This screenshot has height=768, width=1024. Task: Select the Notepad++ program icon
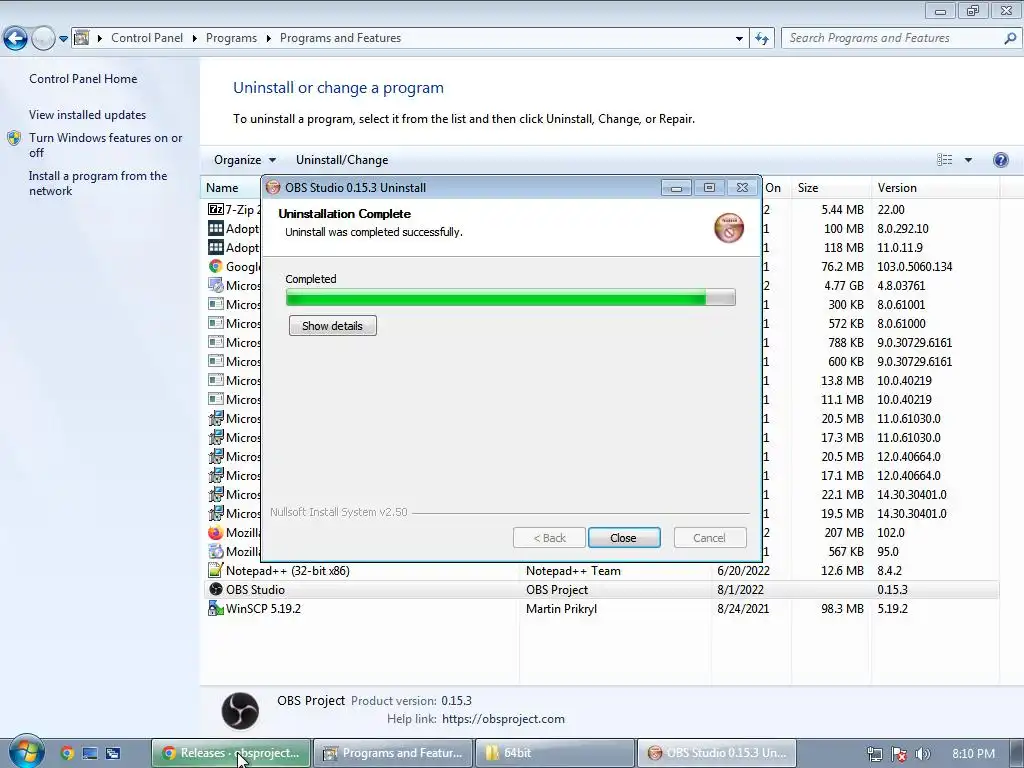[216, 570]
